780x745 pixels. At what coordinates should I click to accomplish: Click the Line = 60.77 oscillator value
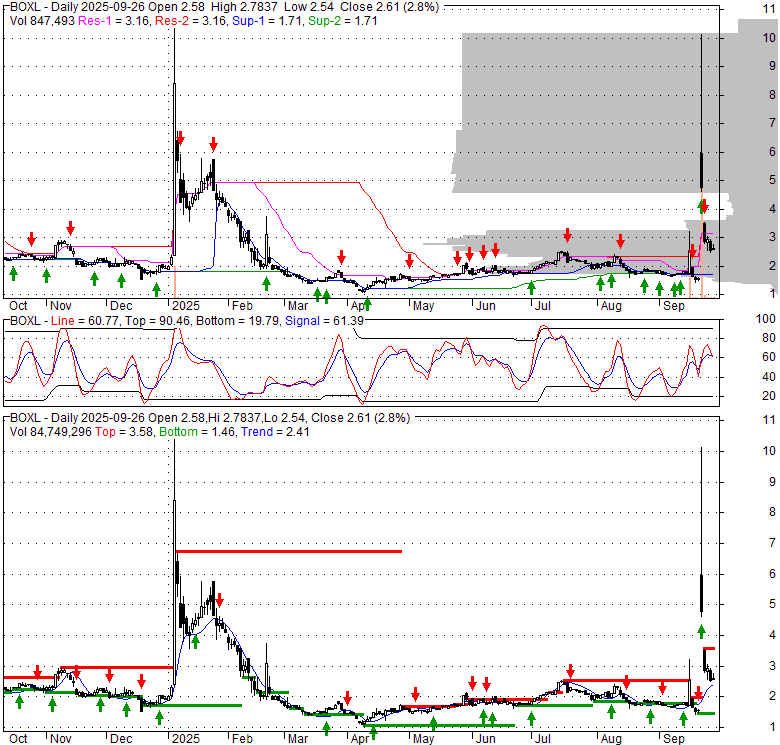(x=85, y=321)
